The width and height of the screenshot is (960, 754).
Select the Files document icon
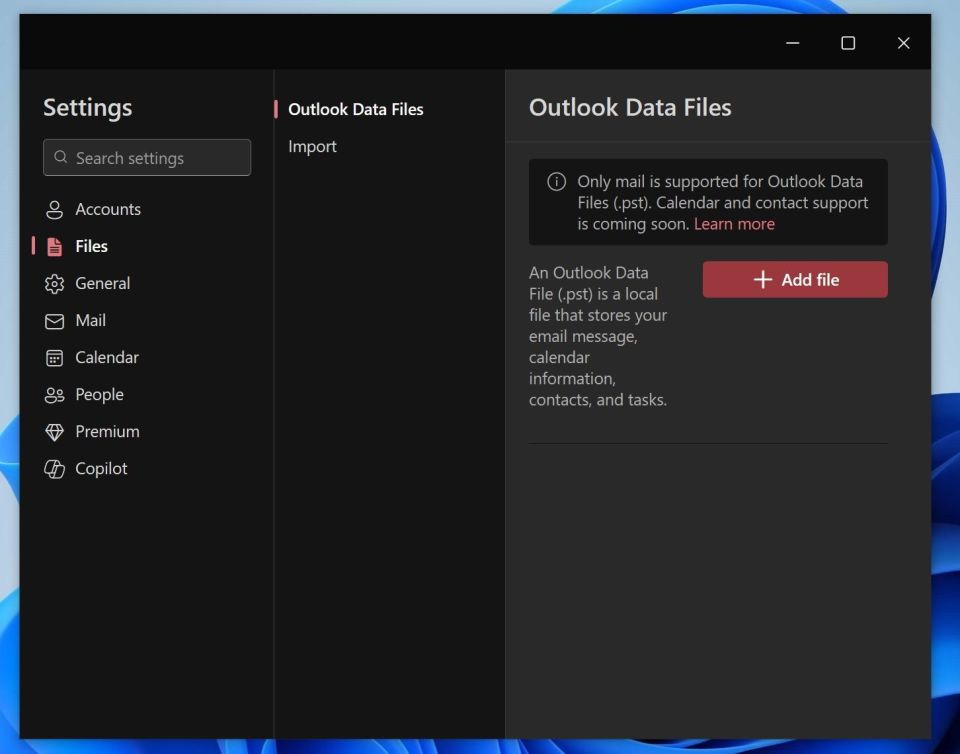coord(55,247)
